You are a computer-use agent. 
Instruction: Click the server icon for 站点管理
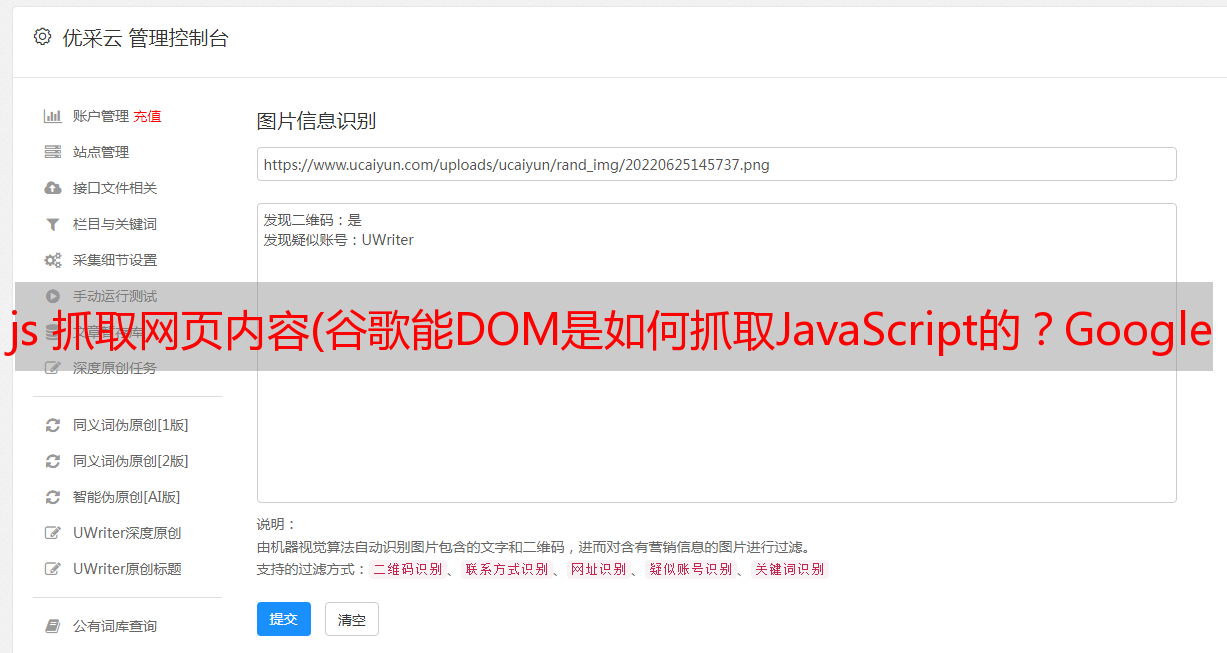pyautogui.click(x=53, y=152)
